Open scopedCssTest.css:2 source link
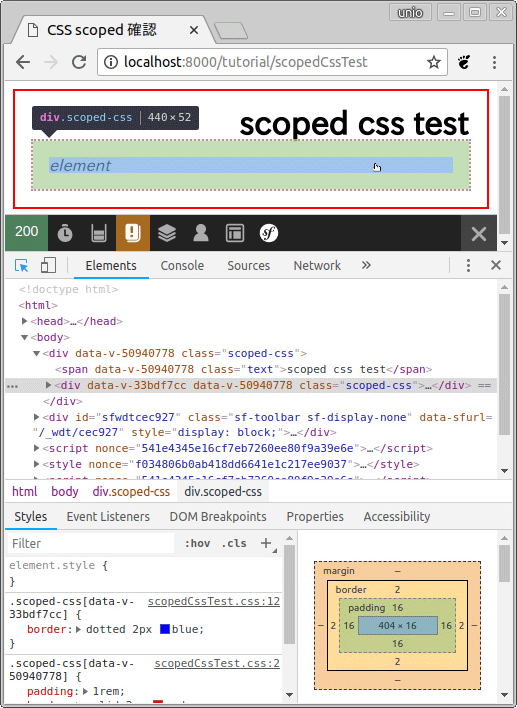517x708 pixels. click(217, 663)
